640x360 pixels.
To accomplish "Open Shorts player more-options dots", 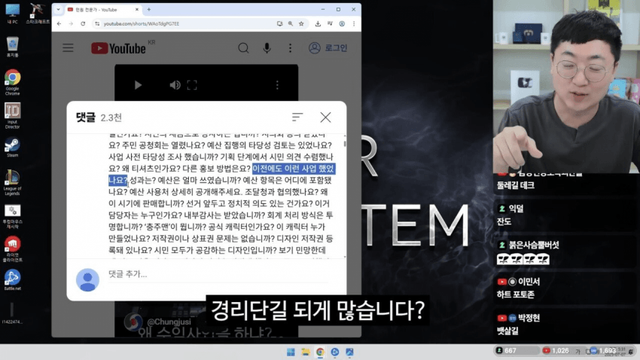I will click(x=277, y=85).
